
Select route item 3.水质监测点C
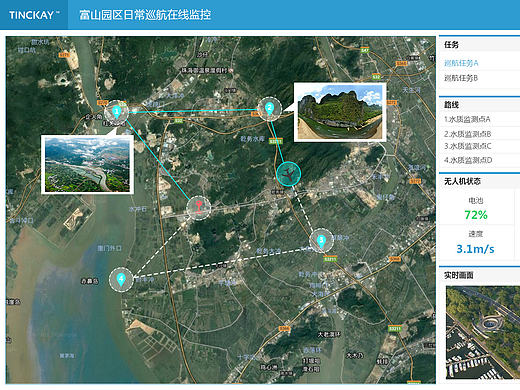[467, 146]
